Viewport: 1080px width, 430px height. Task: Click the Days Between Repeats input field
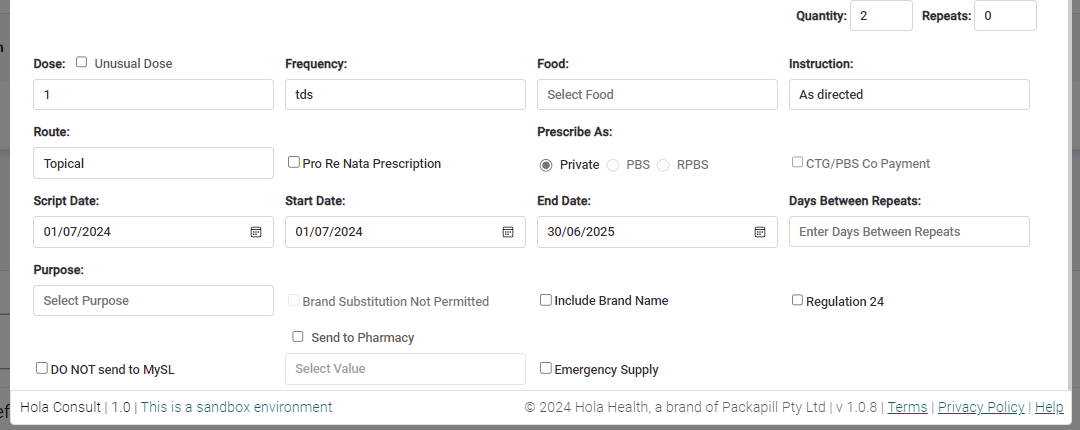click(x=909, y=232)
